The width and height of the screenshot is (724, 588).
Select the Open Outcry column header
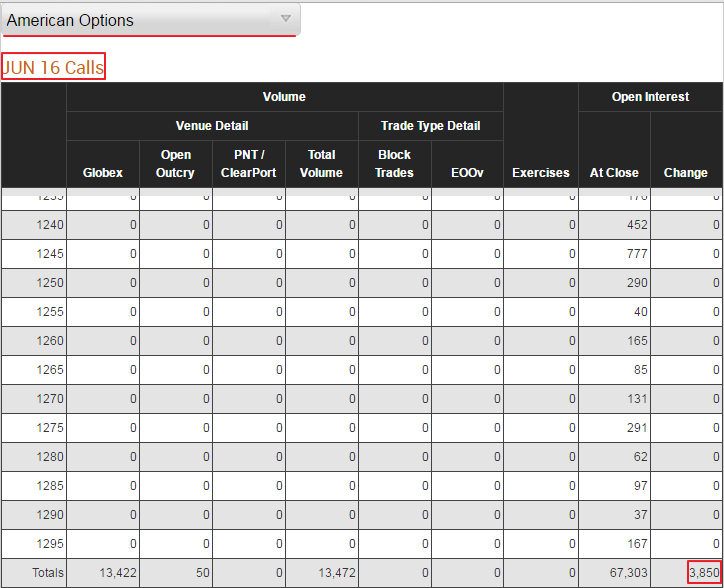click(175, 164)
